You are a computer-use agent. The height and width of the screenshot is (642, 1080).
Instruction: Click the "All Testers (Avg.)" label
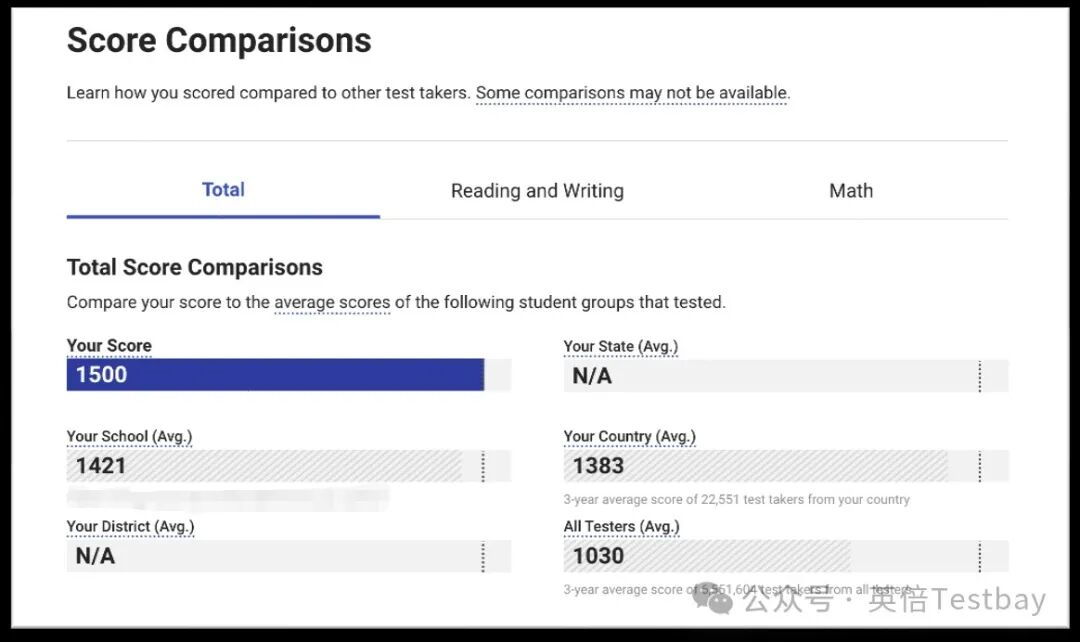pos(621,526)
